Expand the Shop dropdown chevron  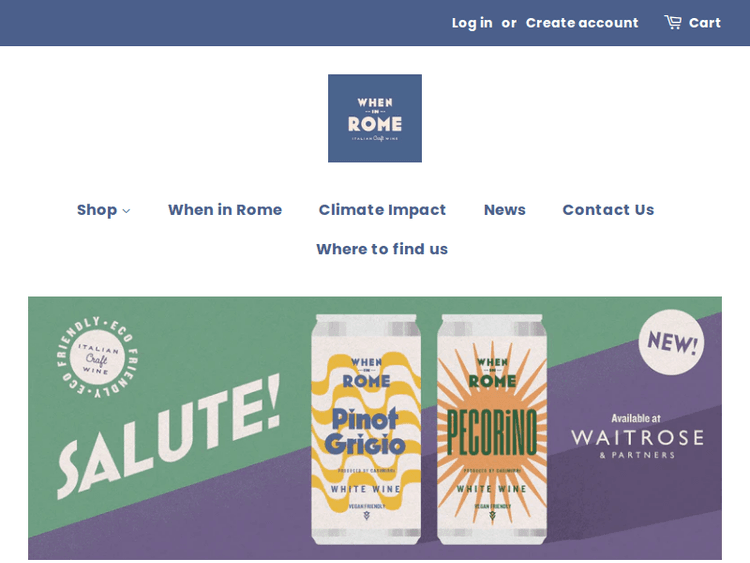126,211
